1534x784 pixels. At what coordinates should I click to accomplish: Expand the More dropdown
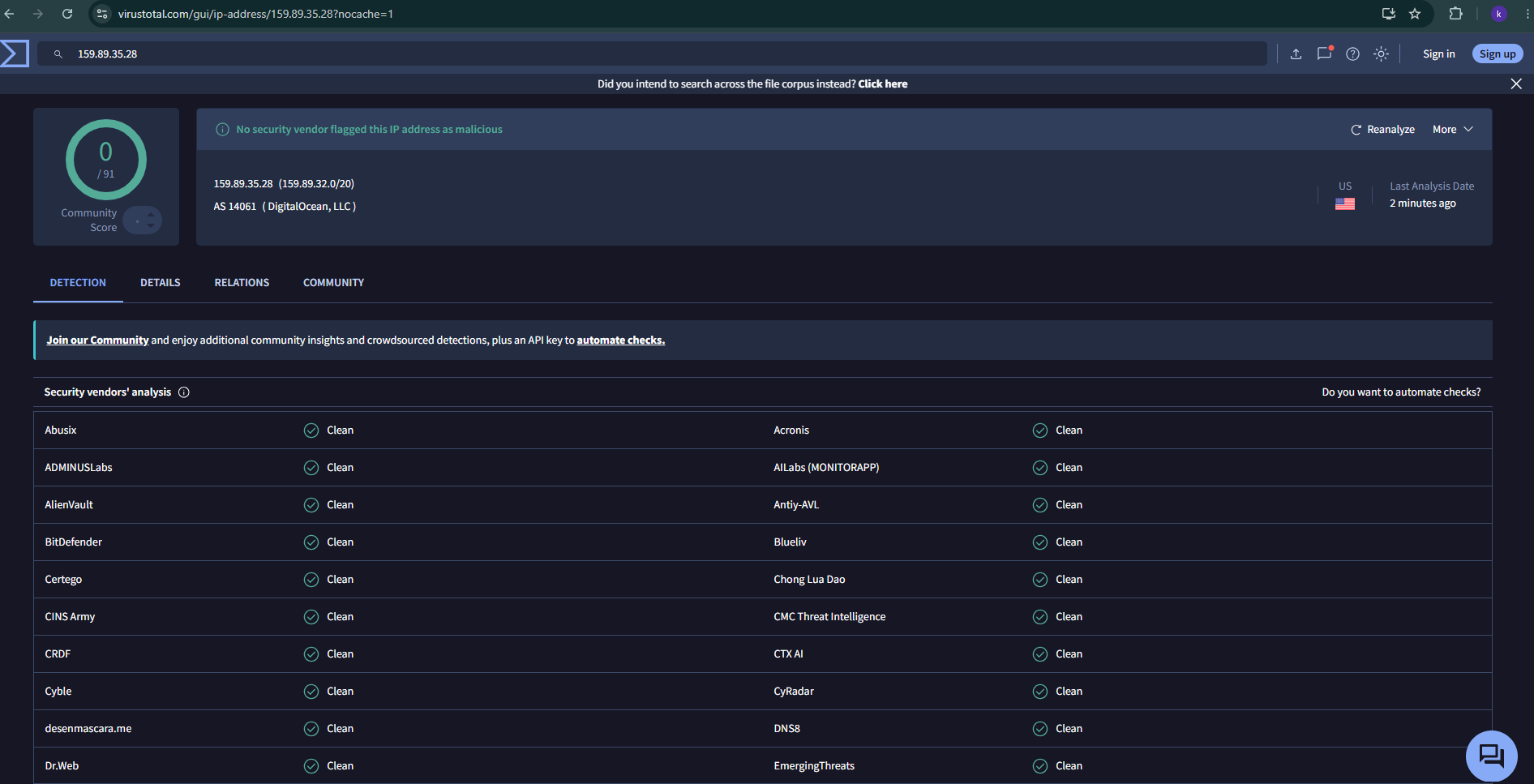tap(1453, 130)
